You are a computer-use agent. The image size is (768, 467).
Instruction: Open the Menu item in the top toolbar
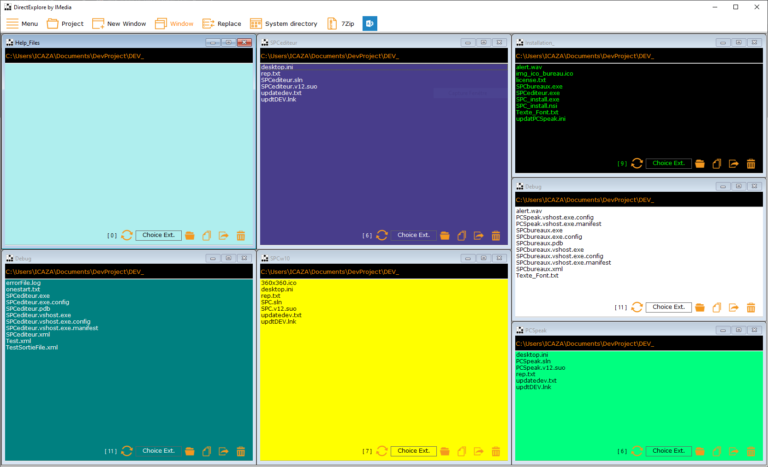click(22, 23)
